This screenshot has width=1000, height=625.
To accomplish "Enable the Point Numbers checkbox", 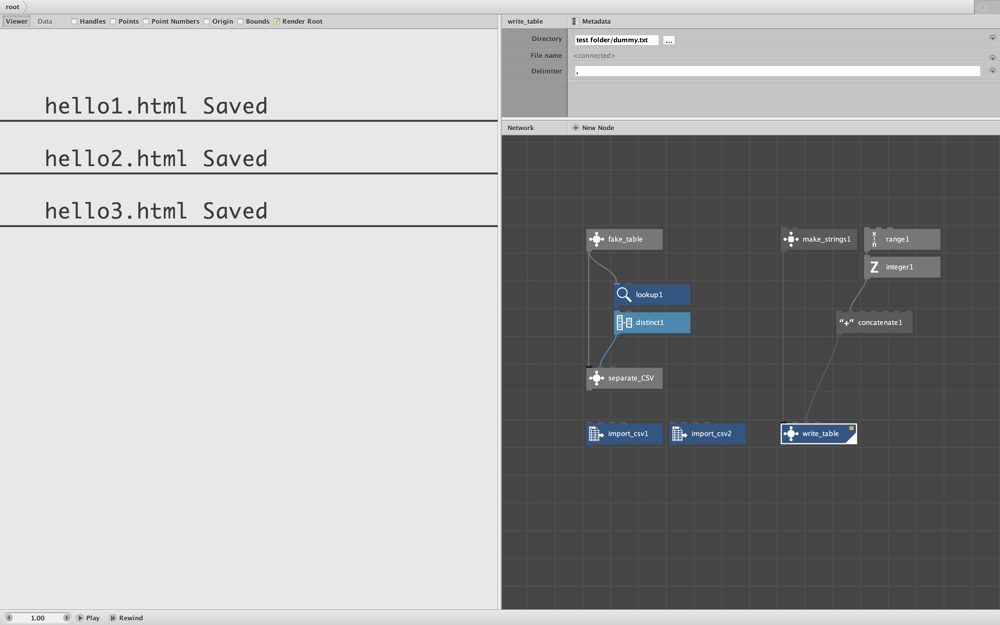I will (x=146, y=21).
